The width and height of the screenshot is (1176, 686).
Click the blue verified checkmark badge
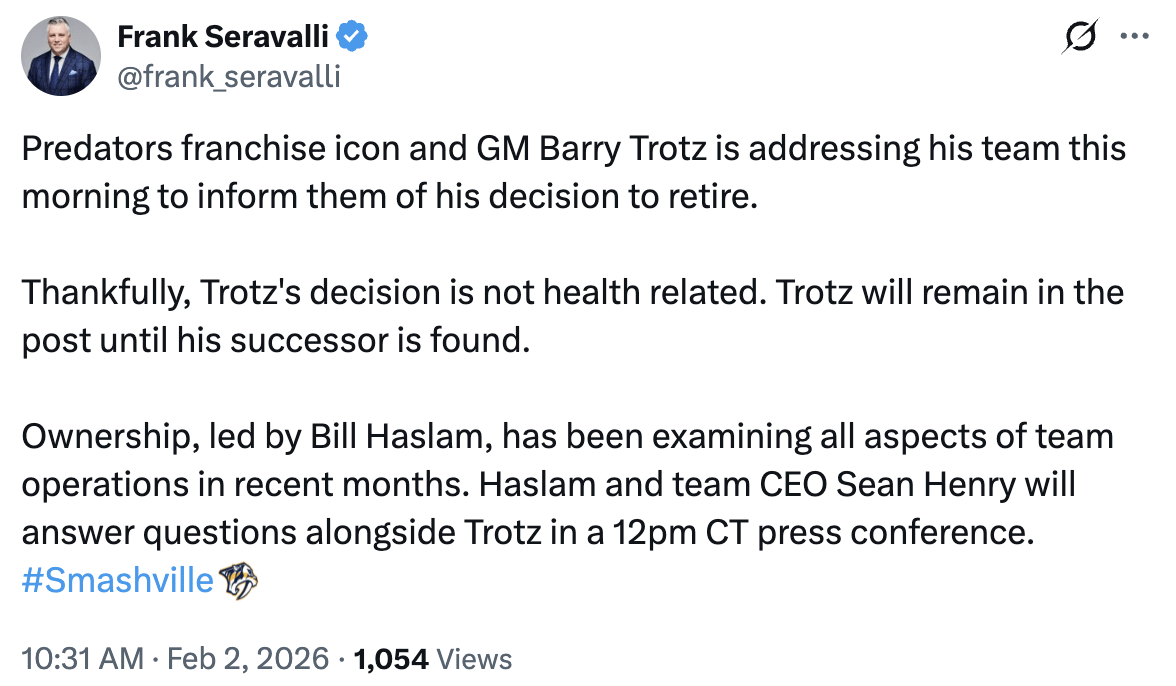(x=351, y=38)
